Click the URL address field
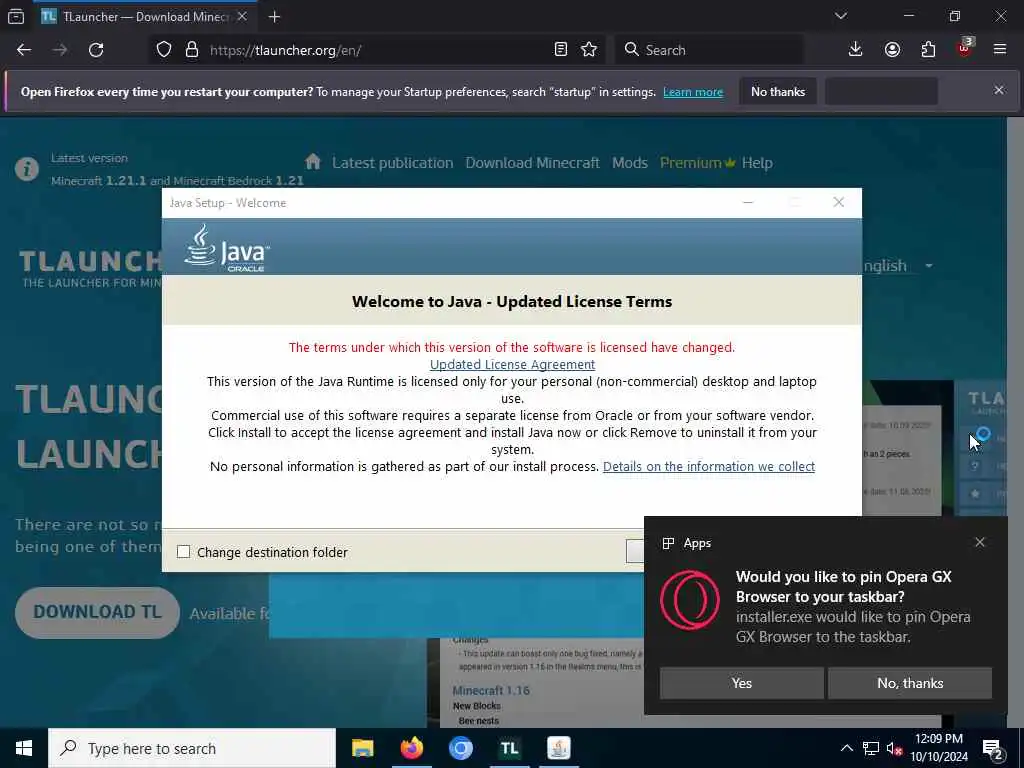The width and height of the screenshot is (1024, 768). [x=379, y=50]
